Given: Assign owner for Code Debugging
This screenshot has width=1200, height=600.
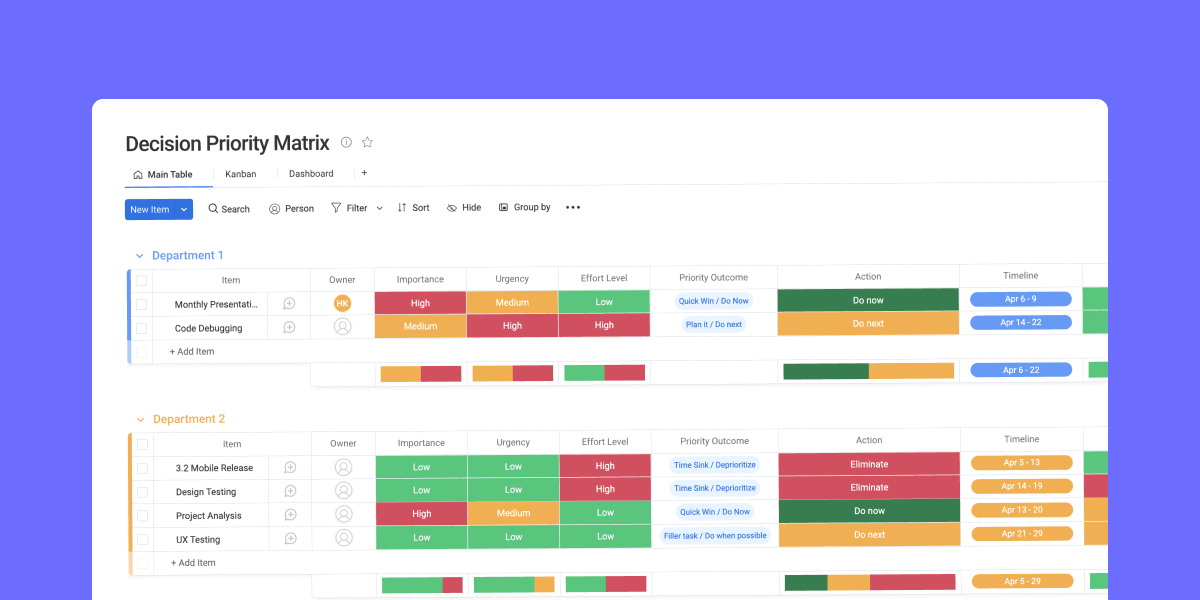Looking at the screenshot, I should pyautogui.click(x=343, y=327).
